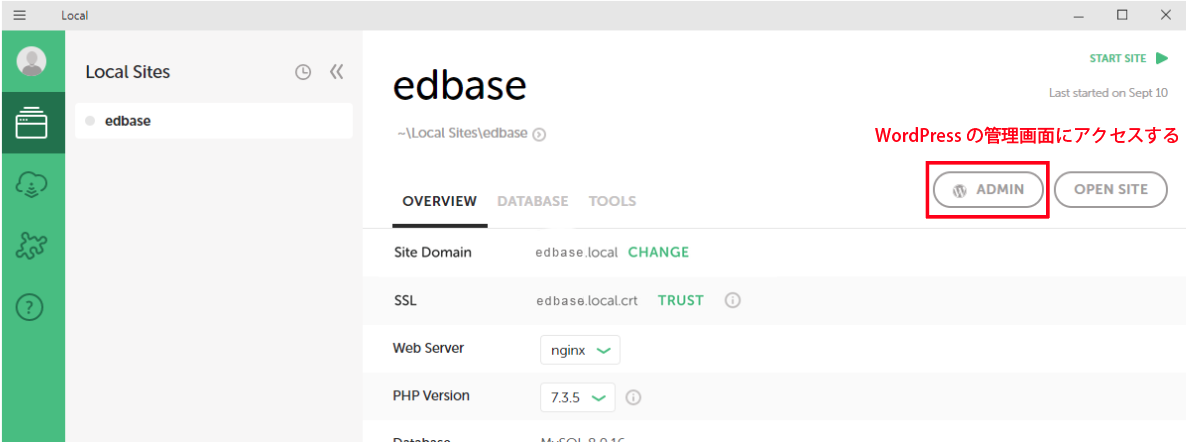
Task: Expand the nginx web server dropdown
Action: [x=580, y=350]
